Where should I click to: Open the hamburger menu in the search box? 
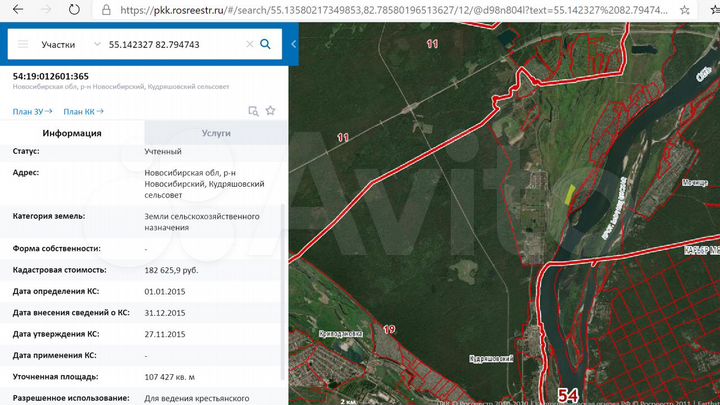23,44
